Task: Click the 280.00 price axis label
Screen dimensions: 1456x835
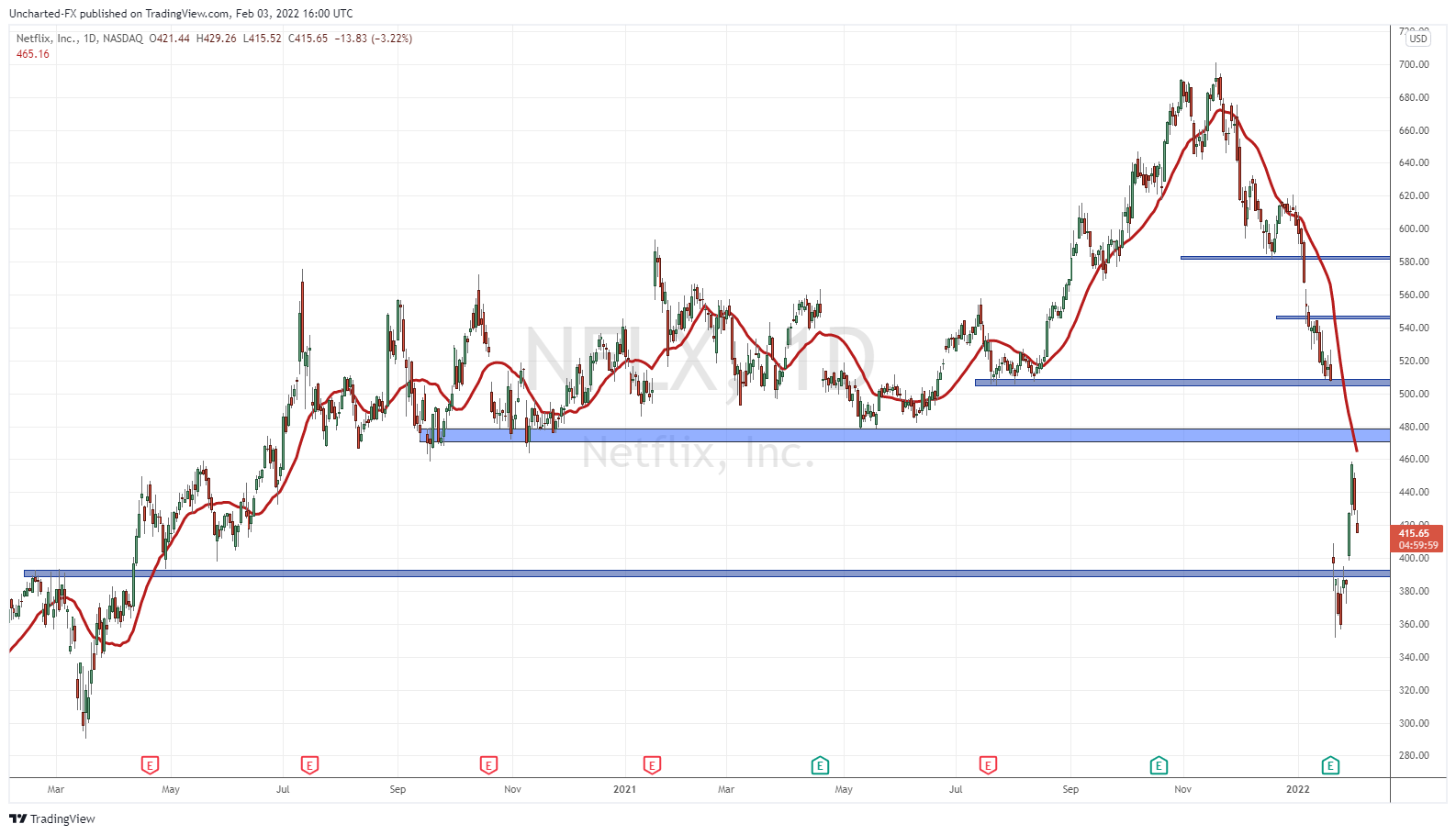Action: [x=1414, y=756]
